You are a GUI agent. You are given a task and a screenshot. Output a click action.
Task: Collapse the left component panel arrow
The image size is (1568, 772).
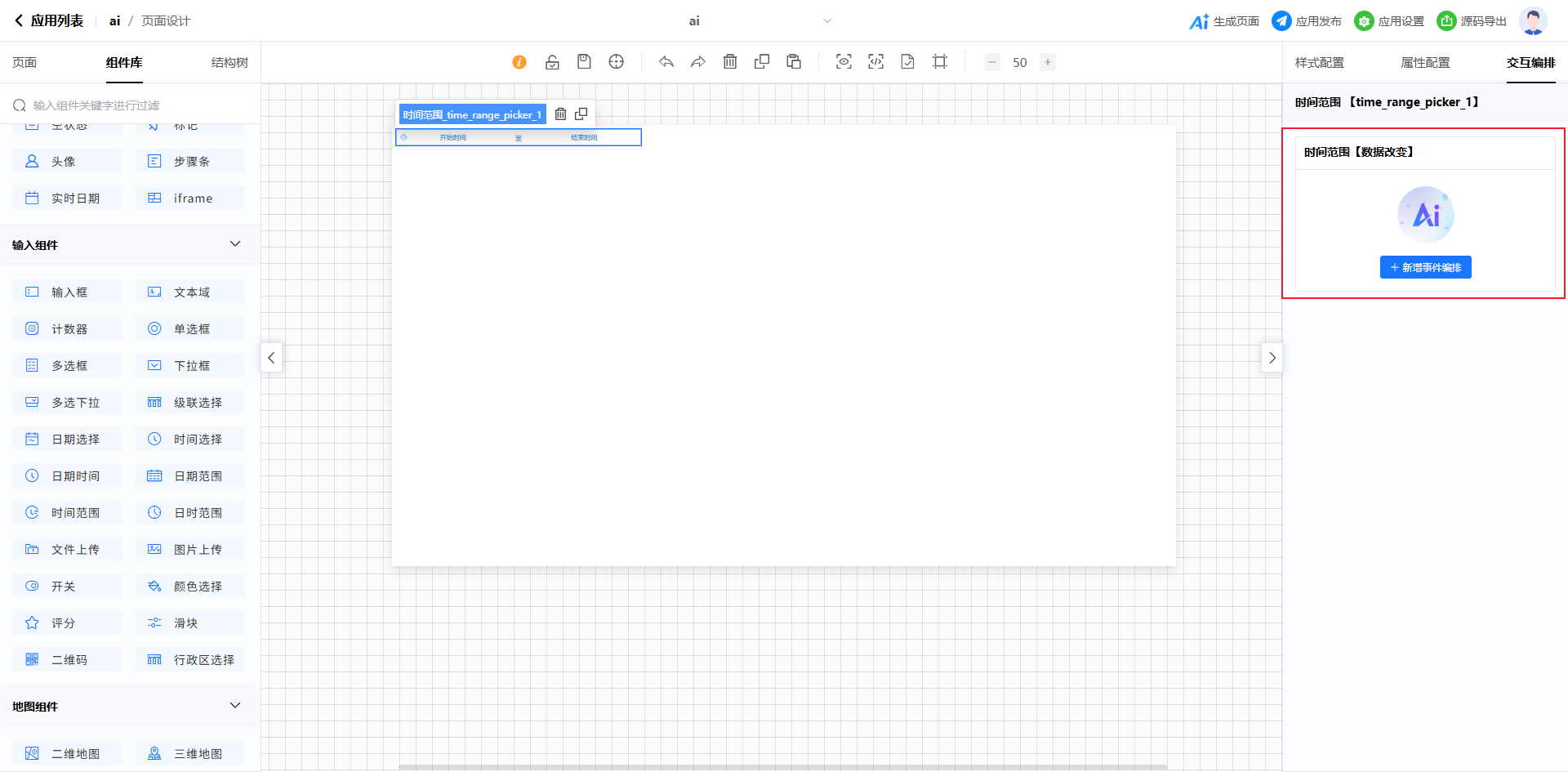pyautogui.click(x=271, y=358)
